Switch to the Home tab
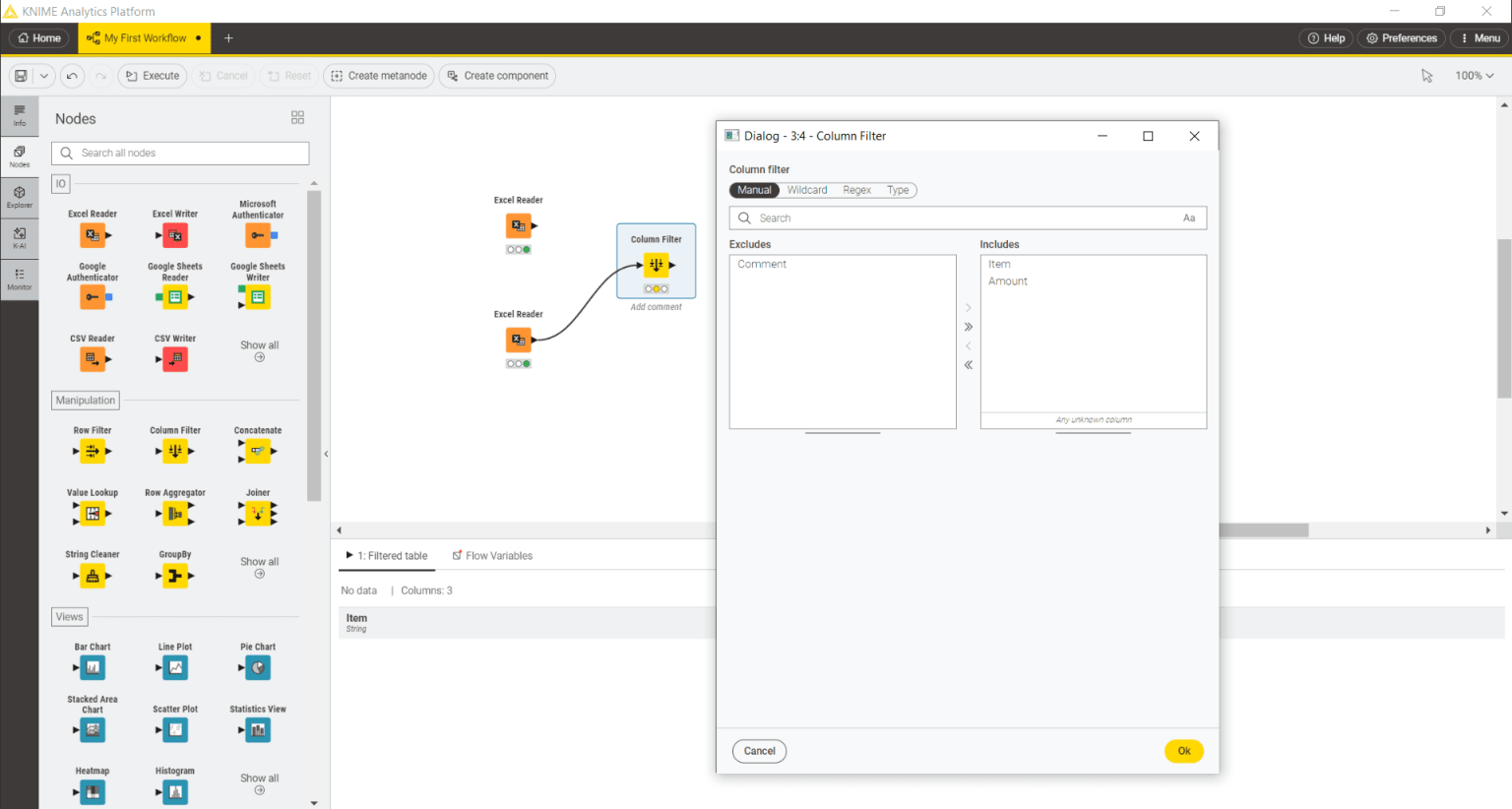The image size is (1512, 809). 39,38
